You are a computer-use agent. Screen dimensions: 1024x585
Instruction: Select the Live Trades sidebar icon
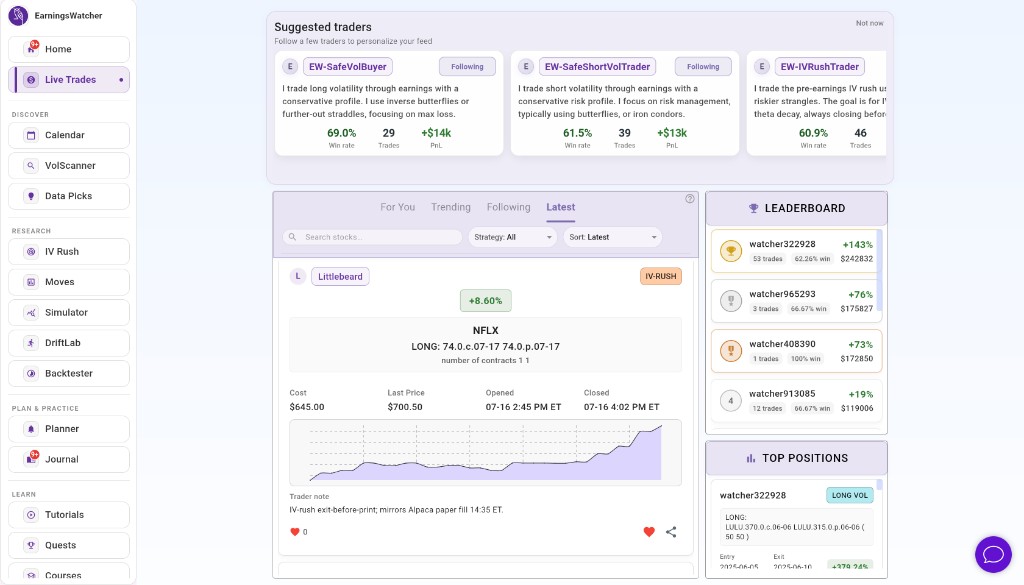(x=31, y=80)
